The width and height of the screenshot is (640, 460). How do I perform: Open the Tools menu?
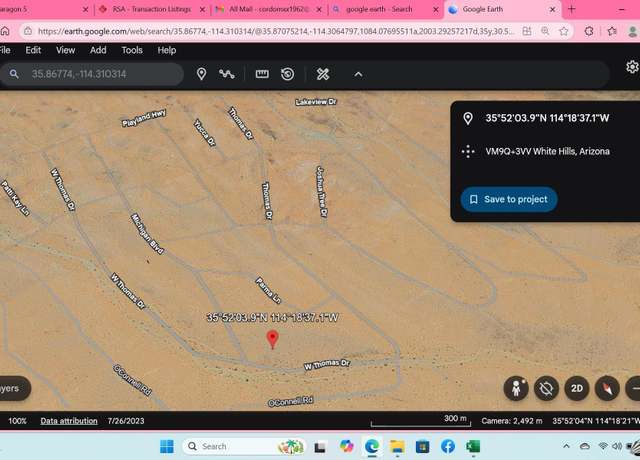pyautogui.click(x=132, y=50)
